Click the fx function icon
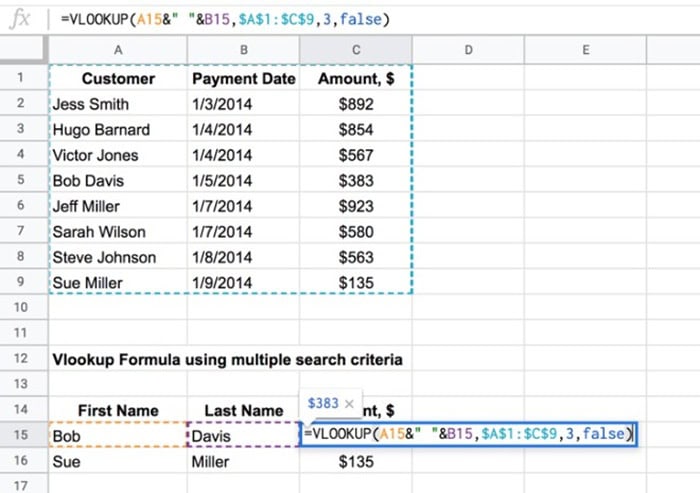Viewport: 700px width, 493px height. [21, 19]
